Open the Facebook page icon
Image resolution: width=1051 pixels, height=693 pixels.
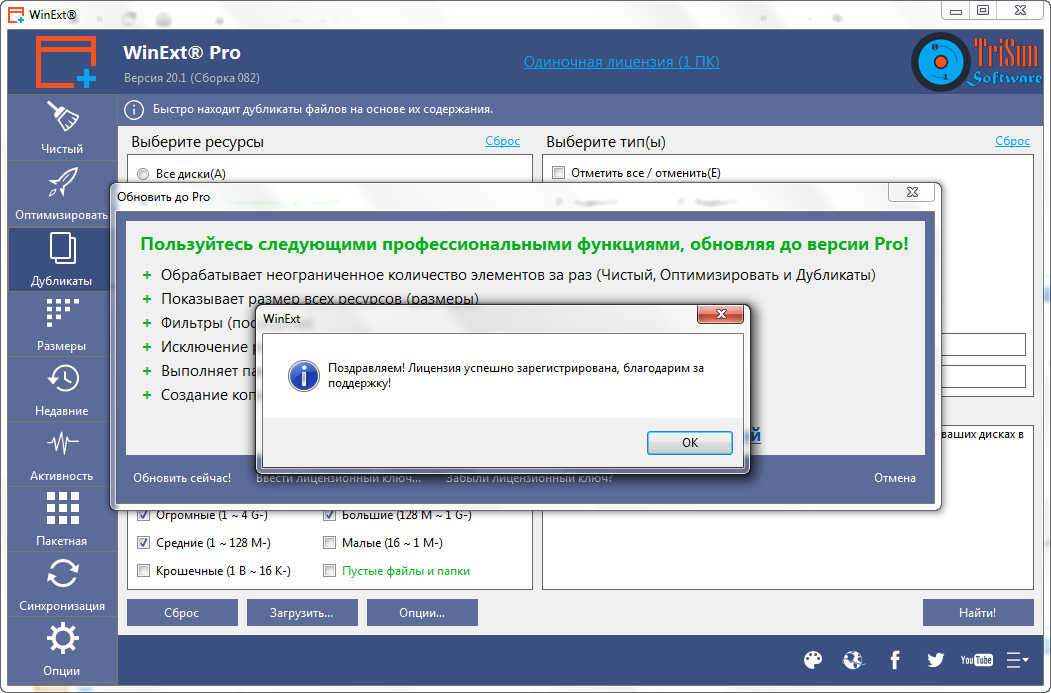(x=895, y=660)
